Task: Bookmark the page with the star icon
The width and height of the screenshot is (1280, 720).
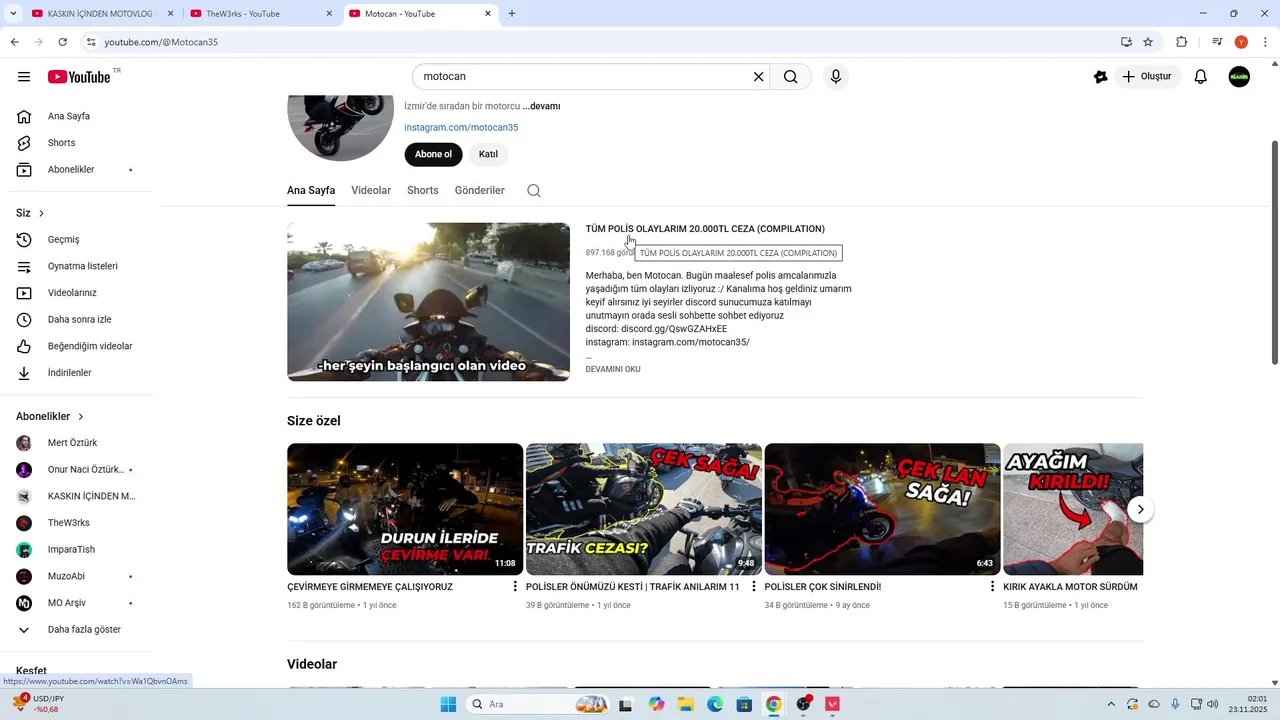Action: pyautogui.click(x=1148, y=42)
